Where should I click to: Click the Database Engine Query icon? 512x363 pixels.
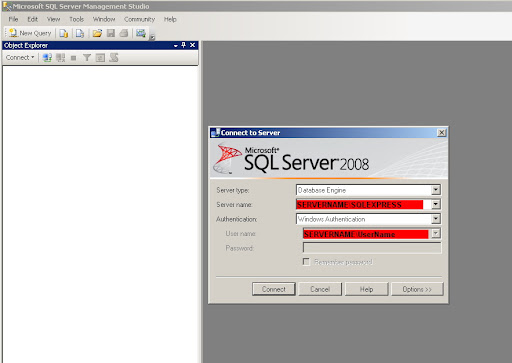(64, 33)
